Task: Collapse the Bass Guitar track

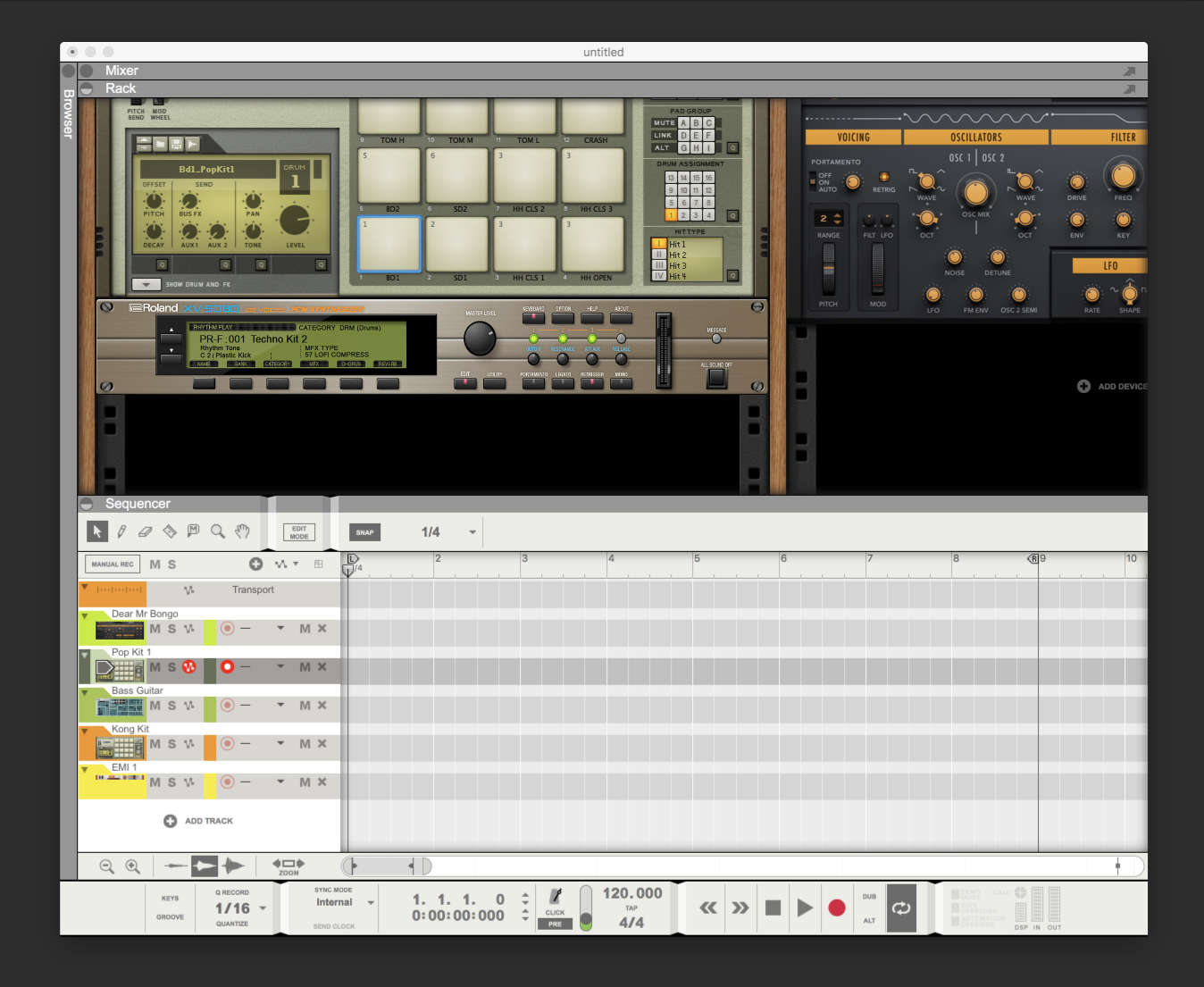Action: [x=84, y=693]
